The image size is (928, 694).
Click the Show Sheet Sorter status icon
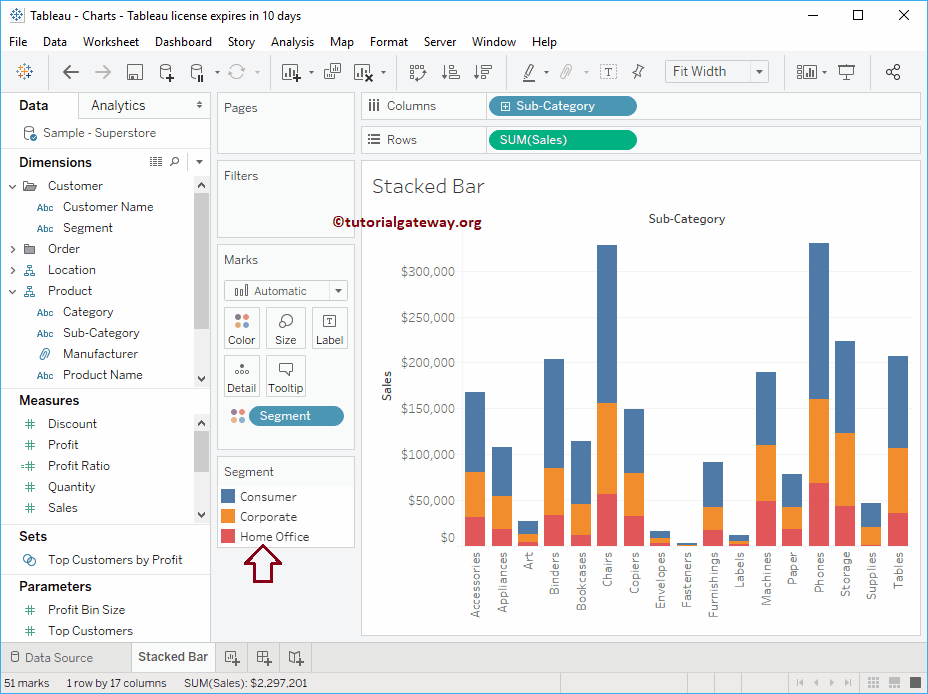(873, 683)
